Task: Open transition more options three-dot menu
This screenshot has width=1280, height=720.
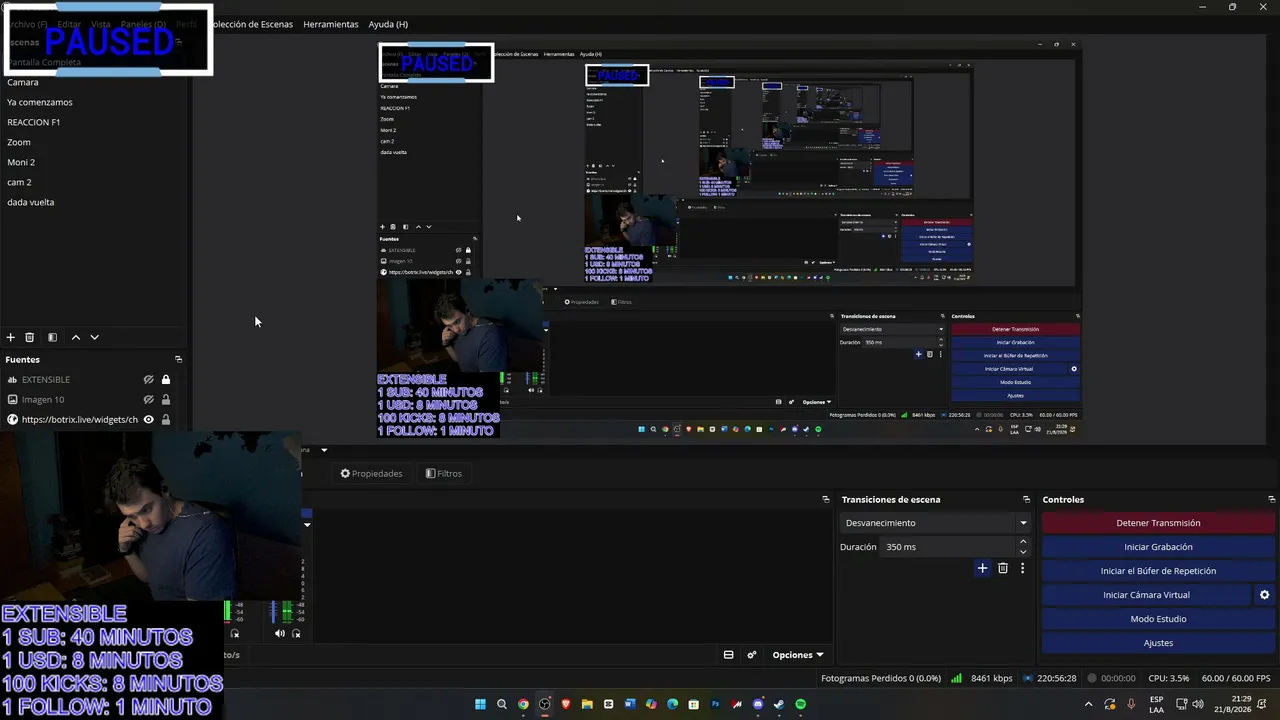Action: coord(1022,568)
